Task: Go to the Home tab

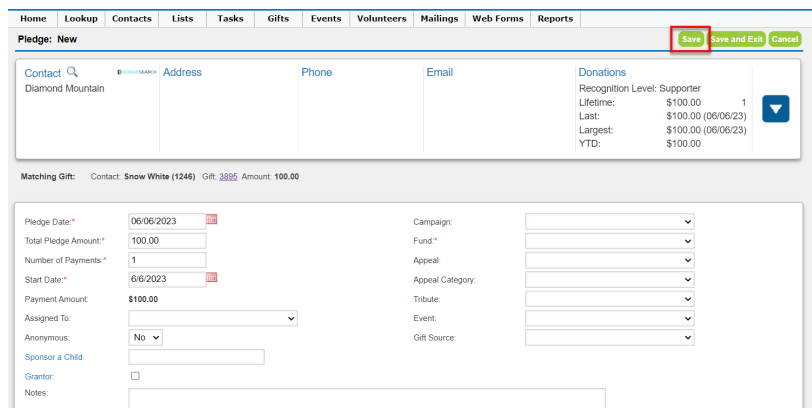Action: (33, 19)
